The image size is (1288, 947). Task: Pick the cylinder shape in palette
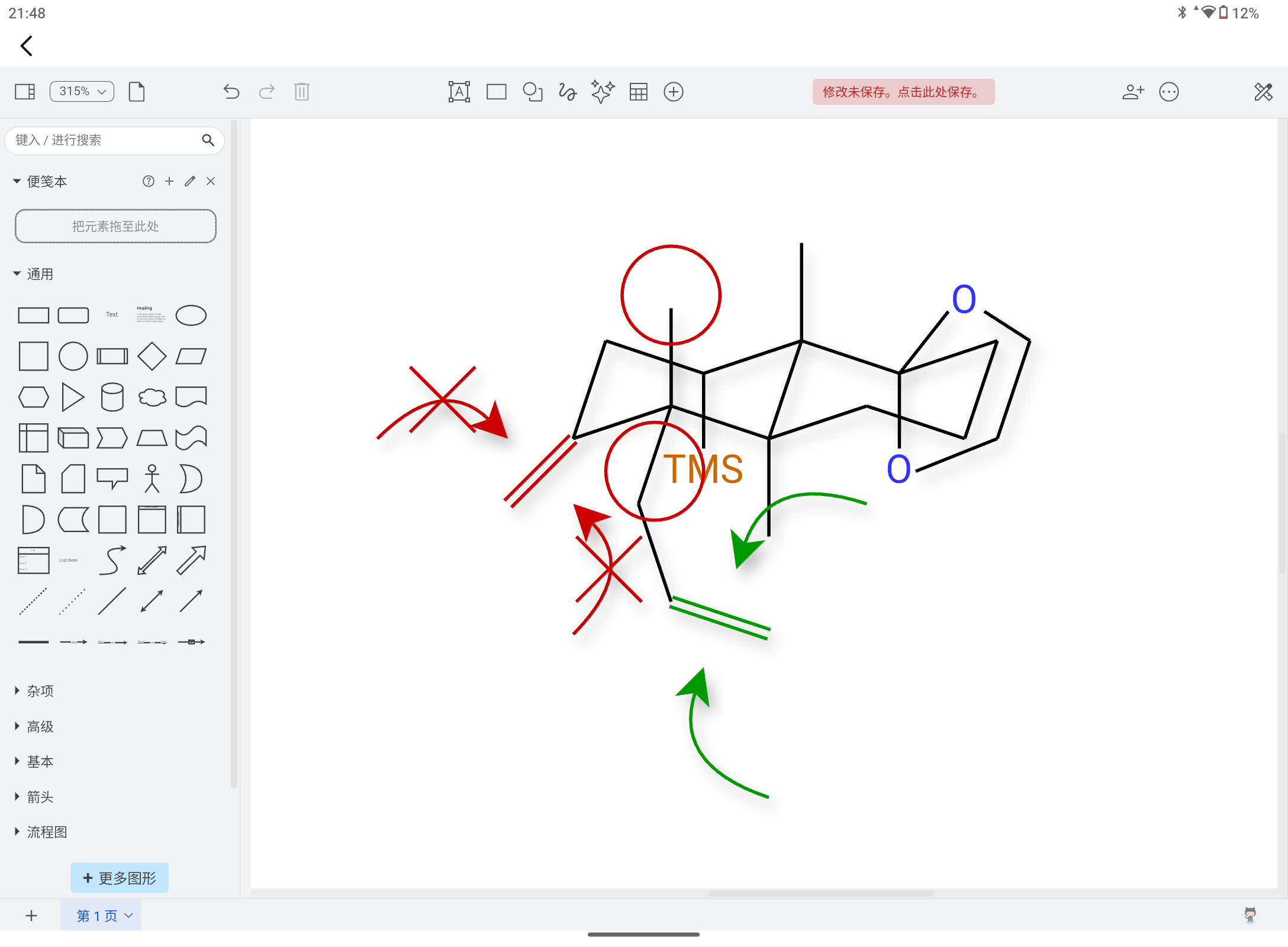[112, 397]
